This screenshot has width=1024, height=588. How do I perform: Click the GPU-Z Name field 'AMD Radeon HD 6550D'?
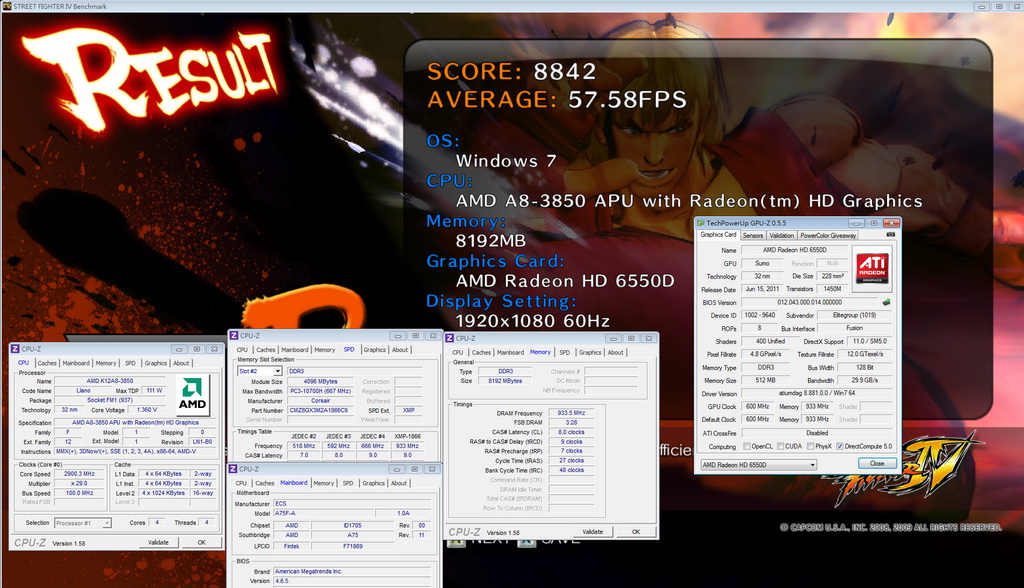click(795, 250)
